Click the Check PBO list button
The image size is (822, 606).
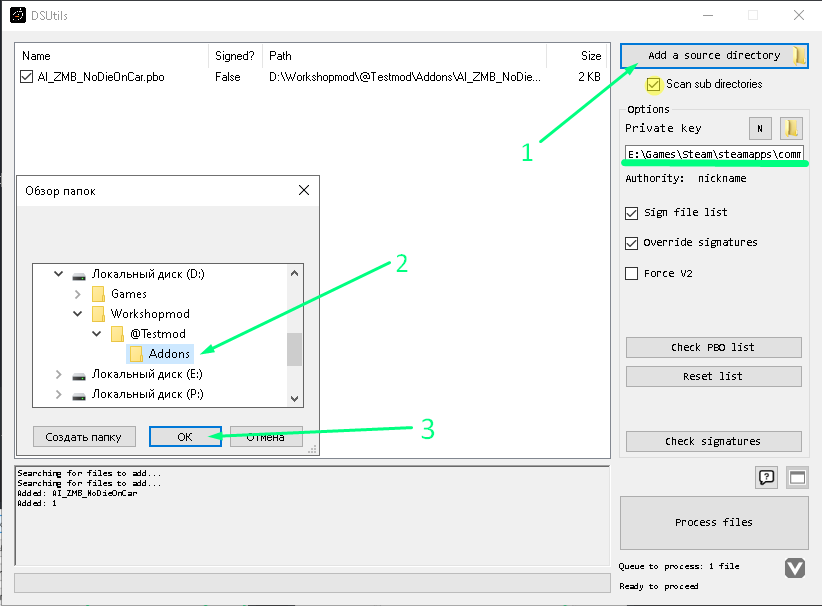(713, 348)
